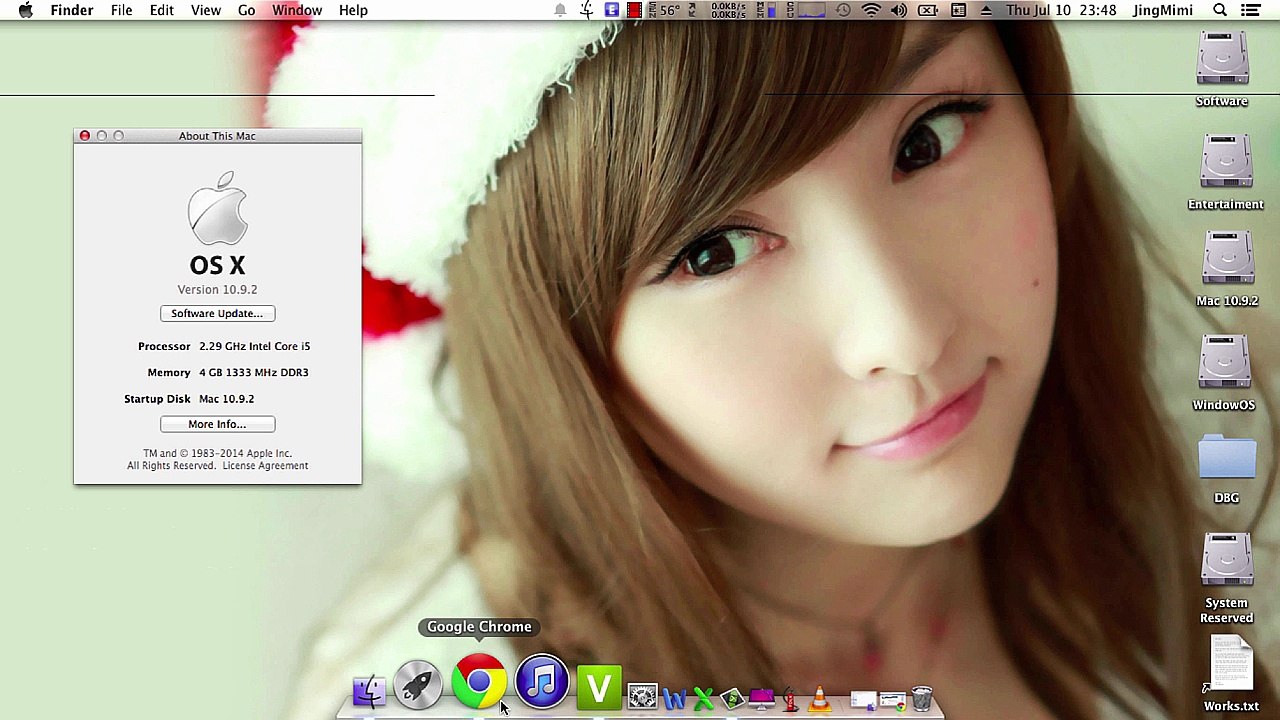
Task: Click processor value 2.29 GHz Intel Core i5
Action: [254, 346]
